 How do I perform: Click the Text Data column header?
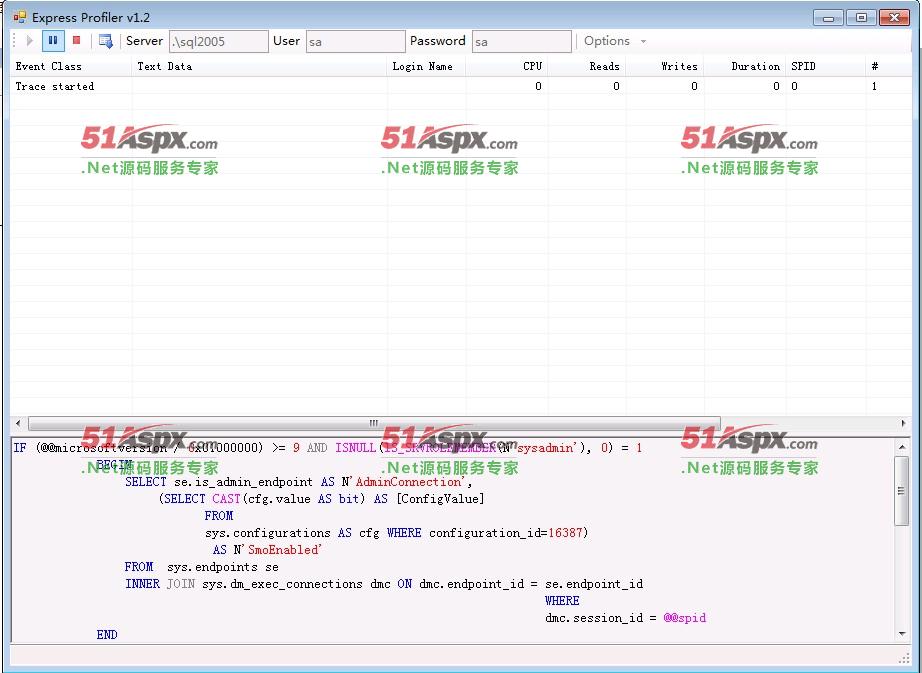click(259, 66)
